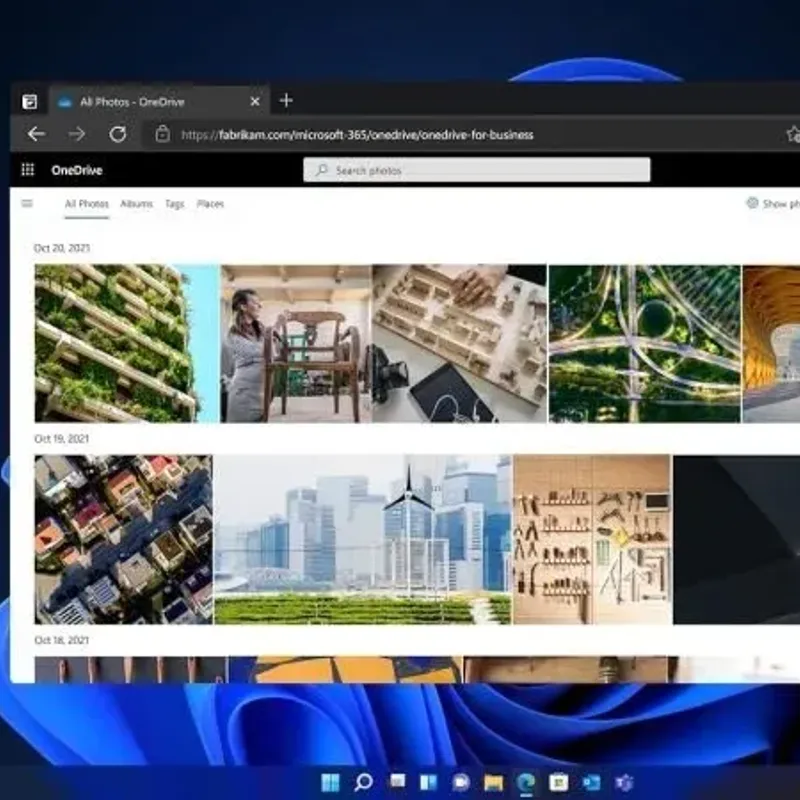This screenshot has width=800, height=800.
Task: Switch to the Tags tab
Action: (174, 204)
